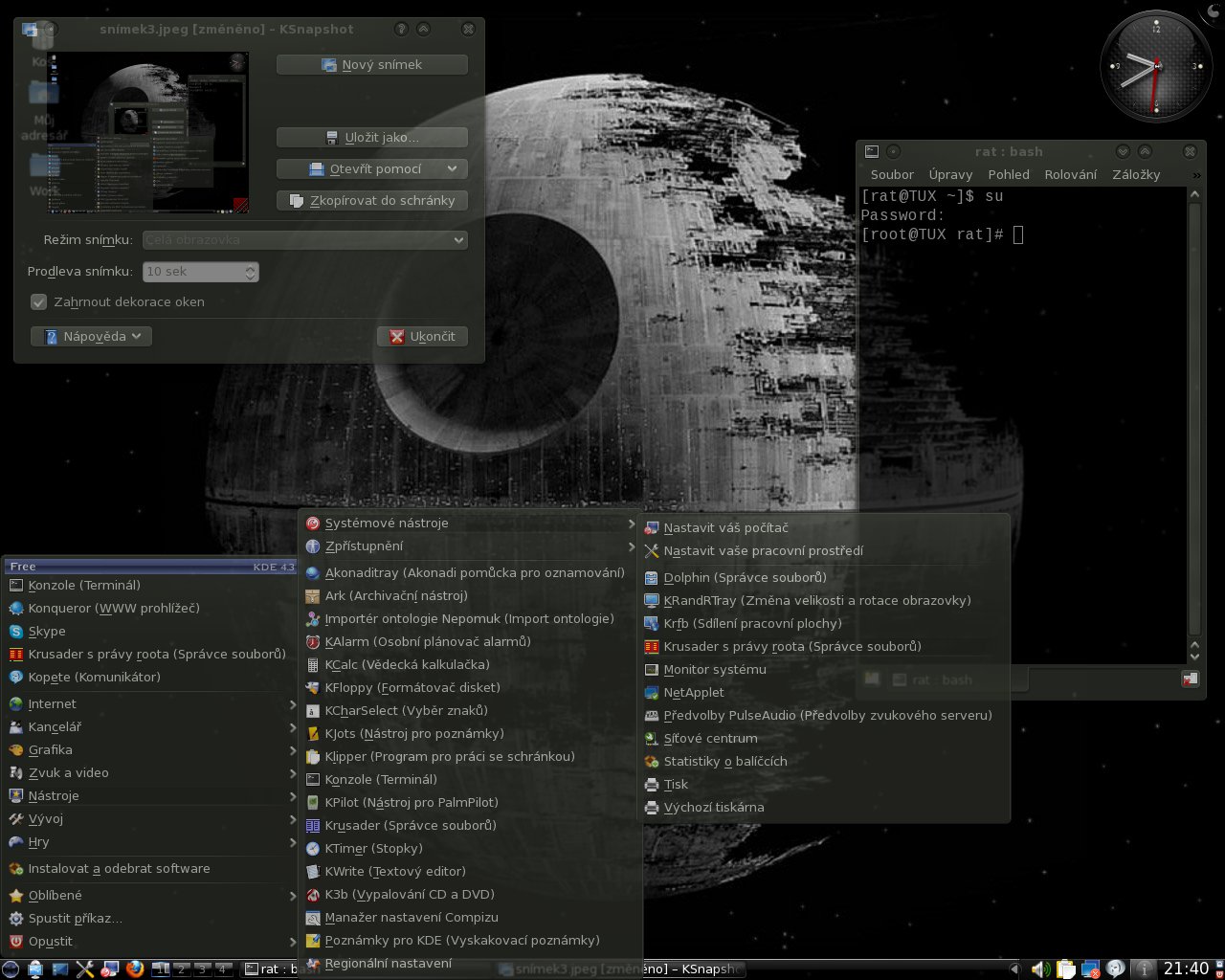Click the Nový snímek button

point(371,64)
